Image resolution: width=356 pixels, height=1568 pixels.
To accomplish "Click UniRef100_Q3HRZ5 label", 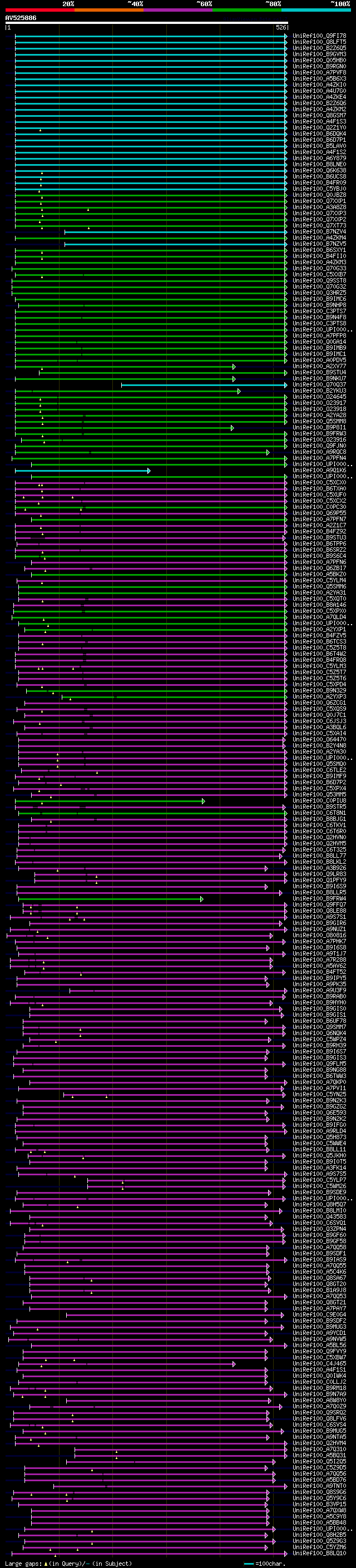I will pos(319,293).
